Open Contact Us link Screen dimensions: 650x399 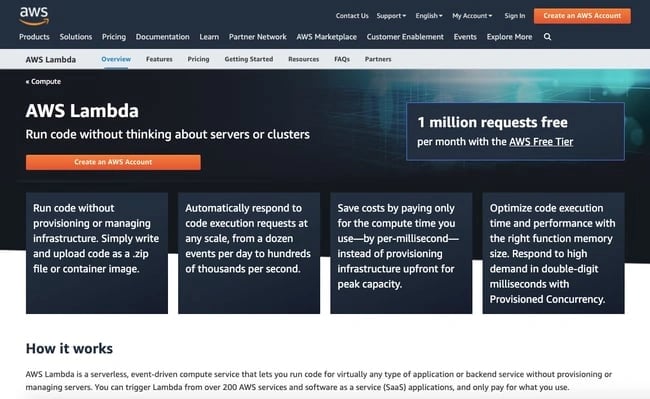pos(352,16)
